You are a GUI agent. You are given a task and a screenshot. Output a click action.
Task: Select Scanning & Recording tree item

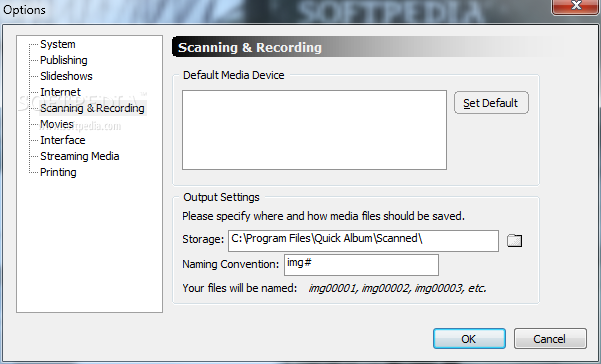point(92,108)
